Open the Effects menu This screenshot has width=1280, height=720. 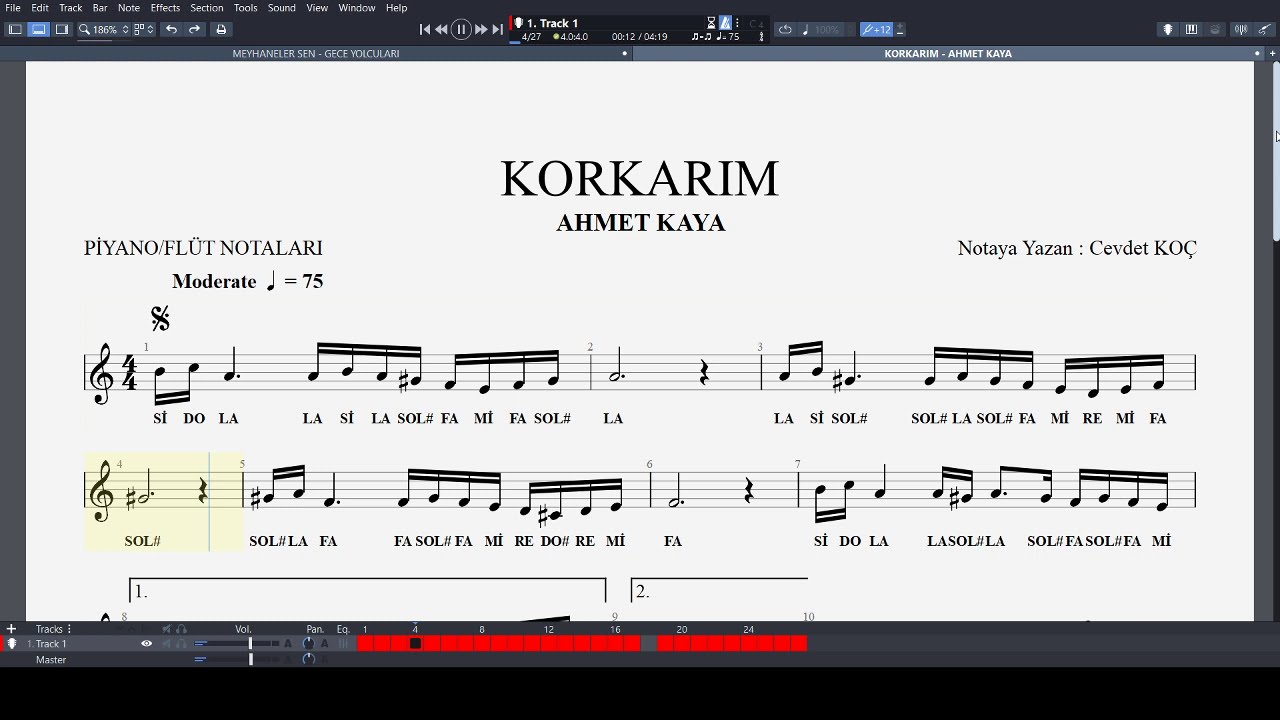pos(165,7)
